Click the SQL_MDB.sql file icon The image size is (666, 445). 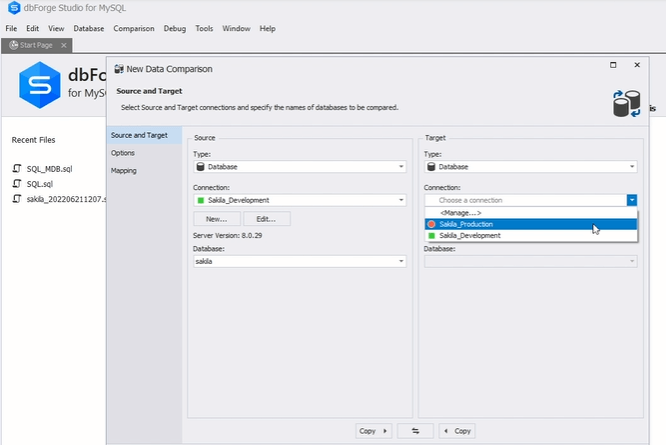point(17,169)
